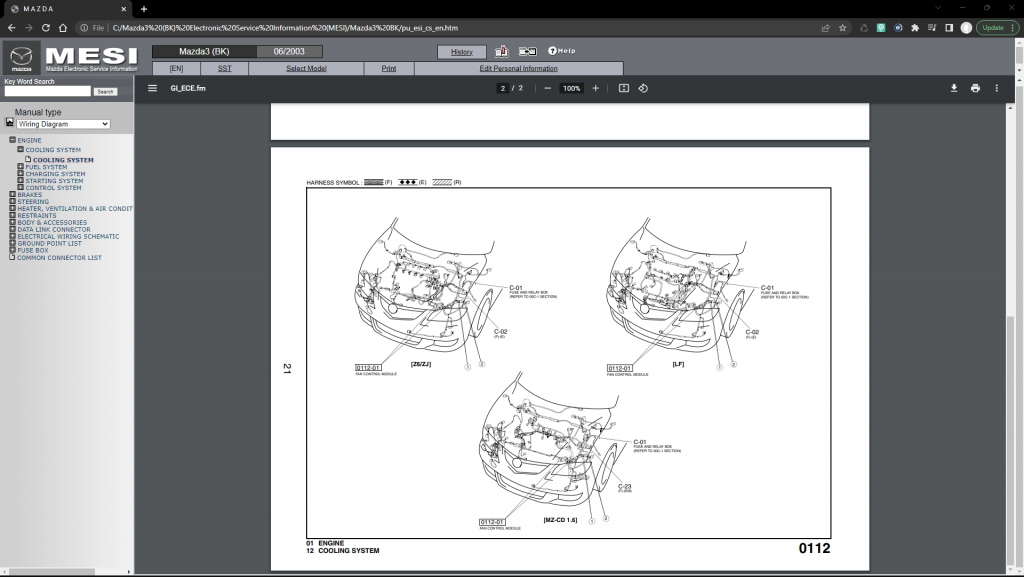
Task: Rotate the PDF counterclockwise
Action: 643,88
